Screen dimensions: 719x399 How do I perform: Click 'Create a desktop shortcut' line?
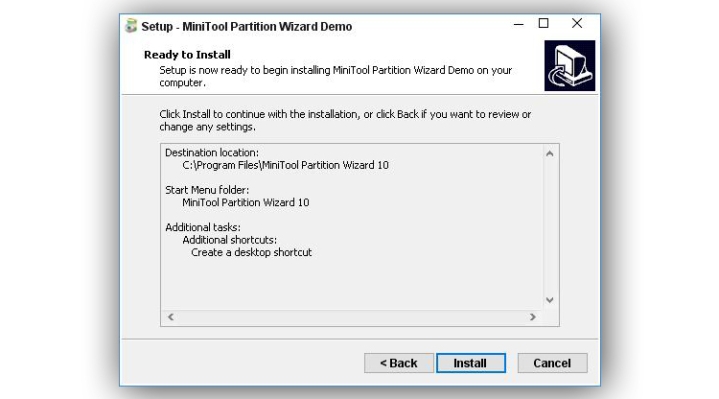click(x=251, y=252)
